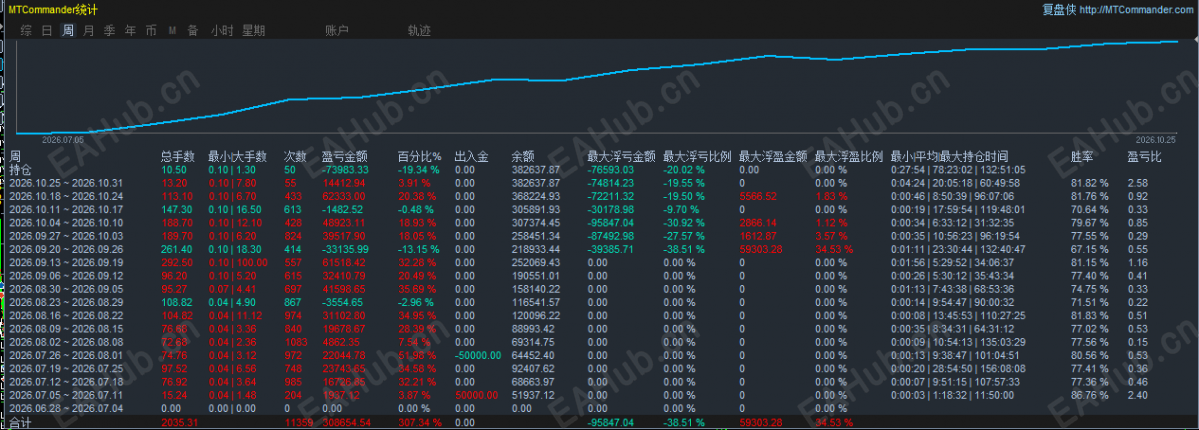This screenshot has width=1199, height=430.
Task: Click the win rate 86.76 %
Action: tap(1089, 394)
